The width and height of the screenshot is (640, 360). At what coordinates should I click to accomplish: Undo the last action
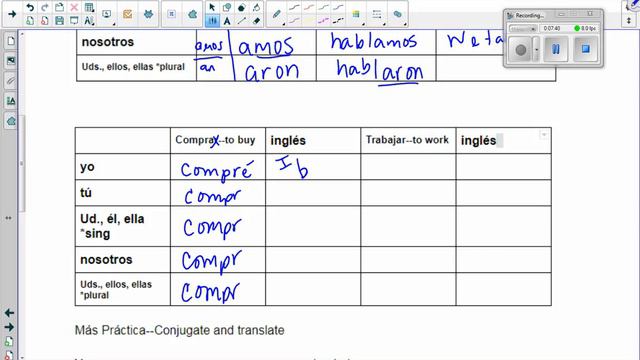[x=30, y=7]
